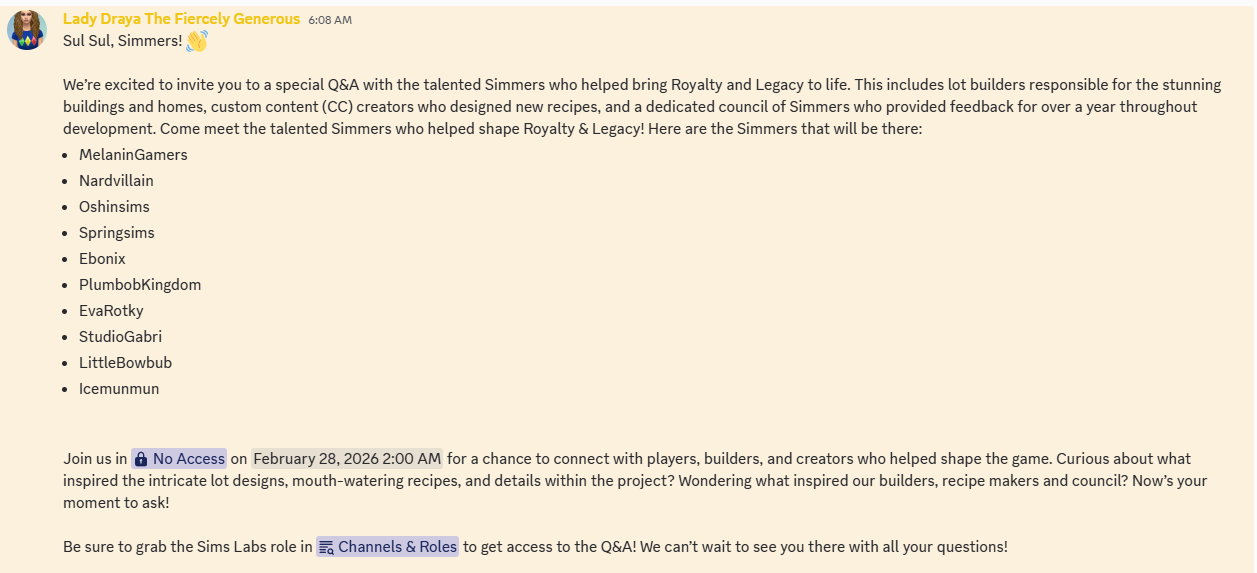The height and width of the screenshot is (573, 1257).
Task: Click the Channels & Roles browse icon
Action: point(326,547)
